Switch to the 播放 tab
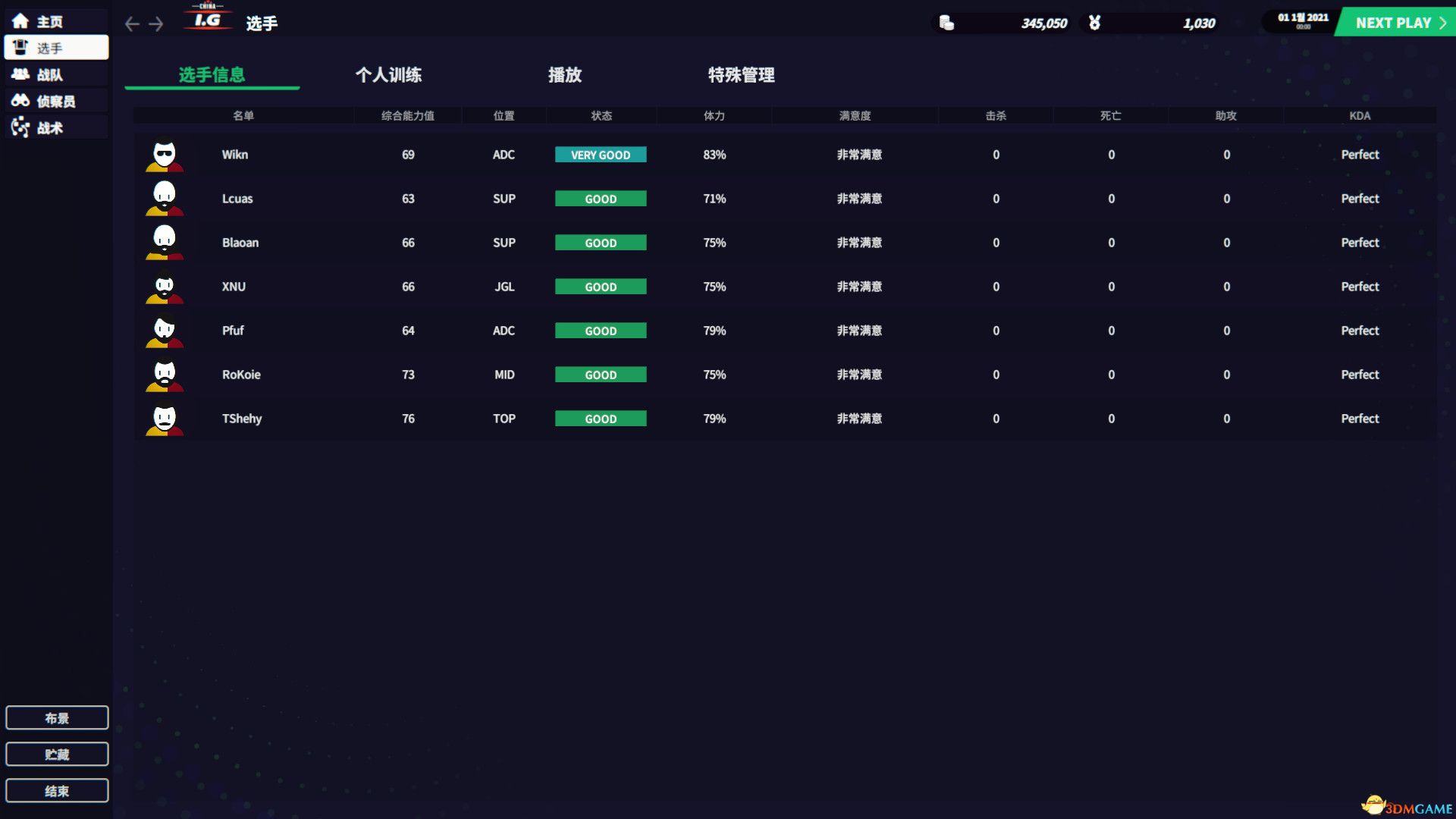Viewport: 1456px width, 819px height. [x=565, y=75]
